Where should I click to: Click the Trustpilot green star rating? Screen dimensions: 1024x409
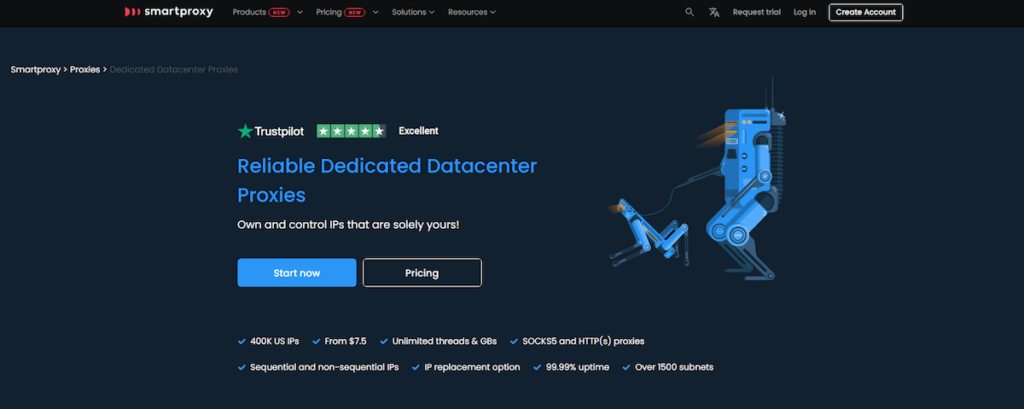[x=351, y=131]
